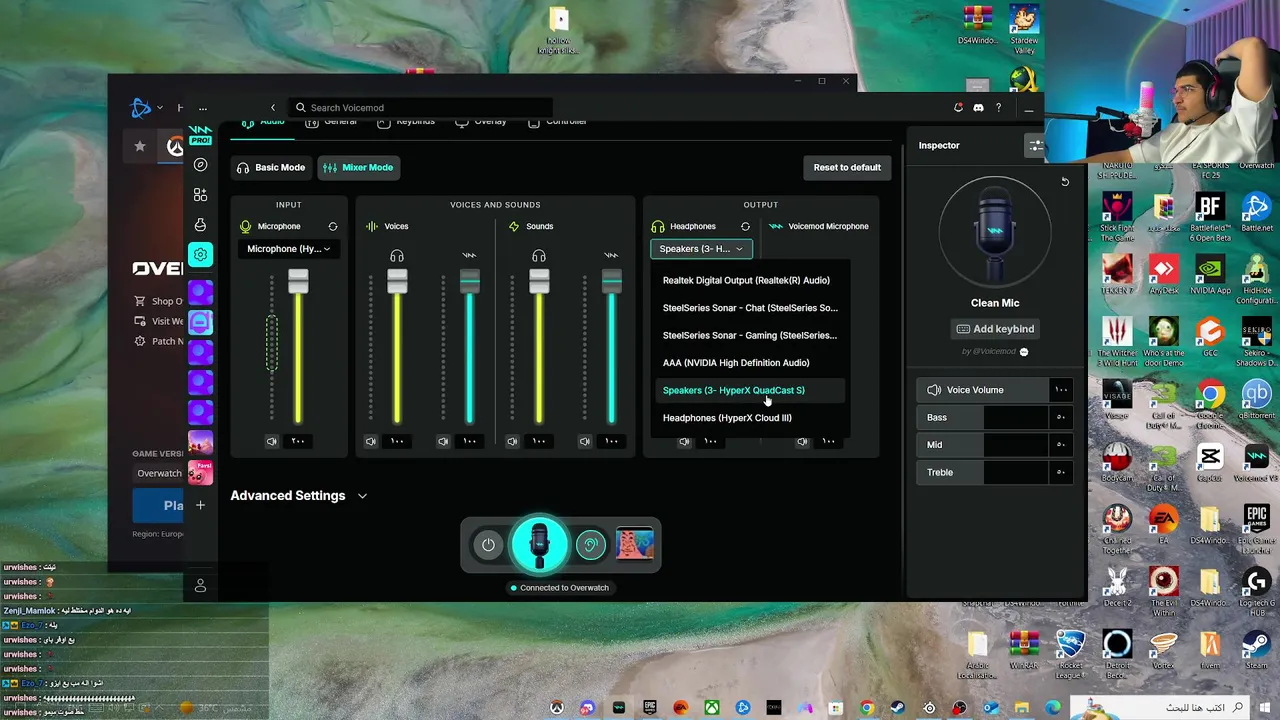Refresh the Headphones output device list
The image size is (1280, 720).
pyautogui.click(x=745, y=227)
